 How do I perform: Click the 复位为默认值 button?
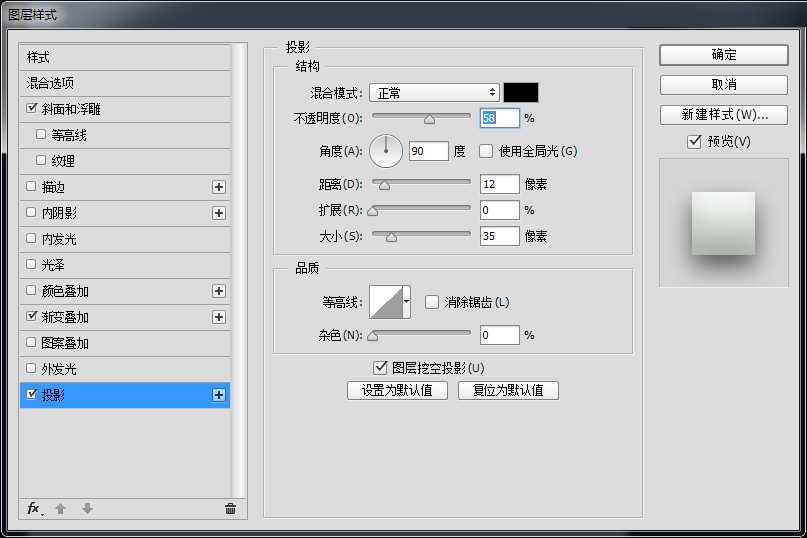point(508,390)
